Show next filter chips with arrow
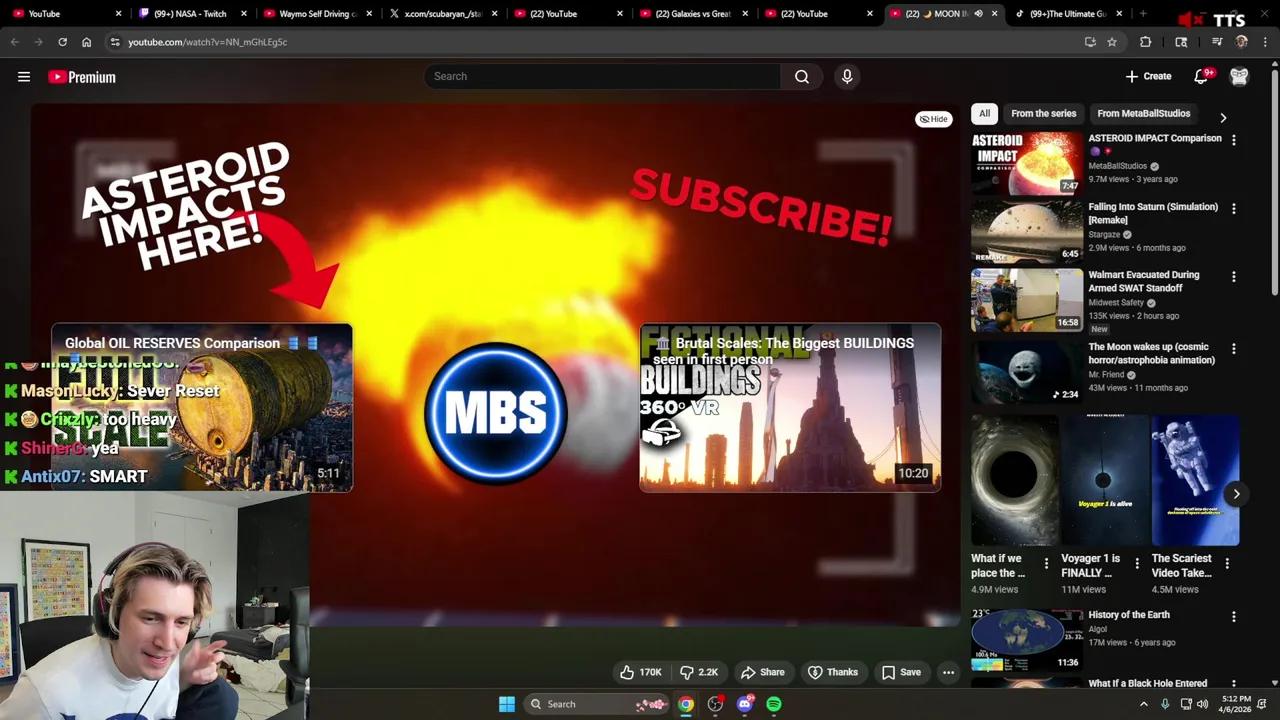The image size is (1280, 720). point(1223,117)
